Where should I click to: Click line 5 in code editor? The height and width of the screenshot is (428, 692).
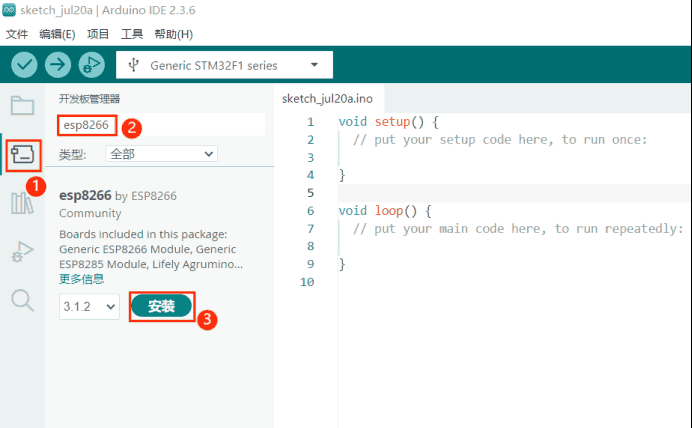click(500, 192)
